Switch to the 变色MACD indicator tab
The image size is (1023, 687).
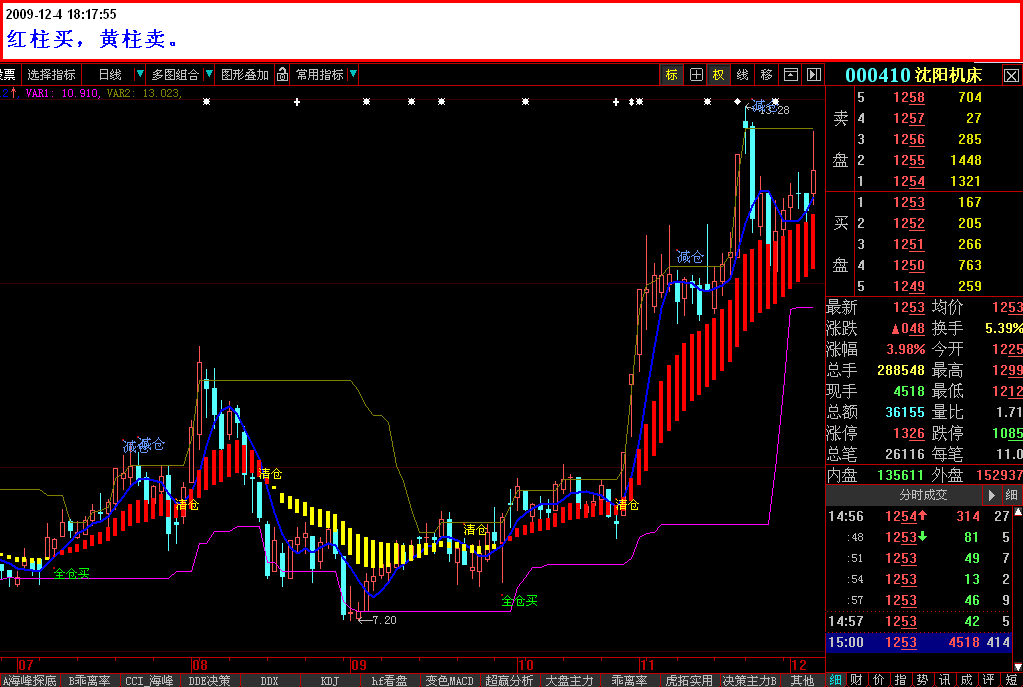click(450, 680)
